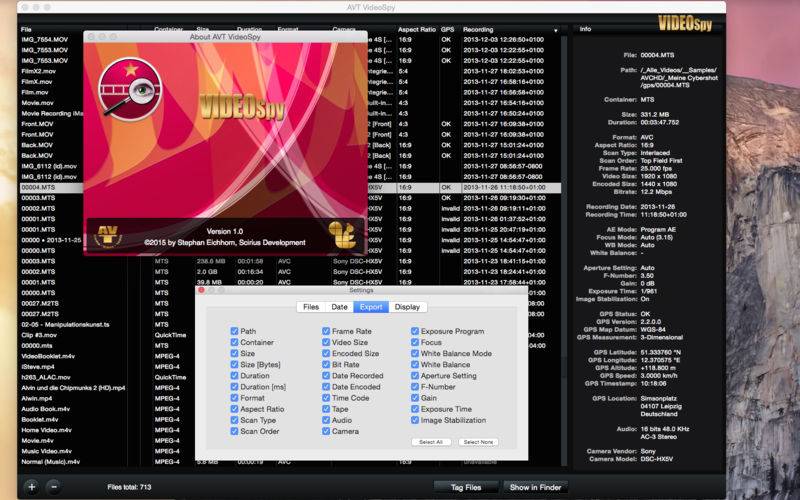Select the Home Video.m4v file

pos(46,430)
